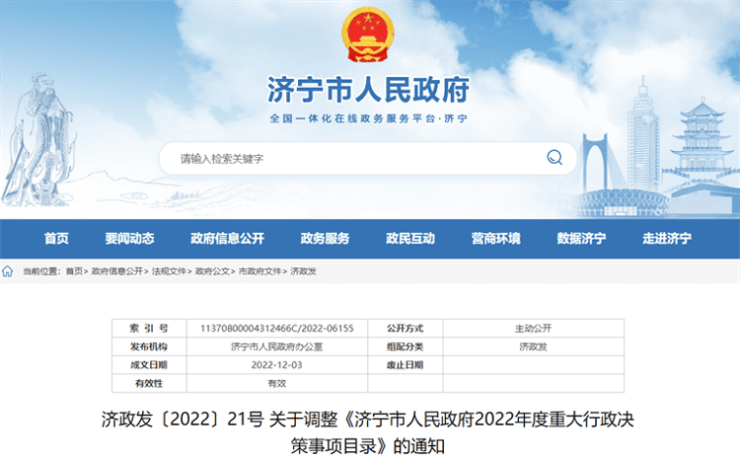The height and width of the screenshot is (458, 740).
Task: Click the search keyword input field
Action: (x=350, y=158)
